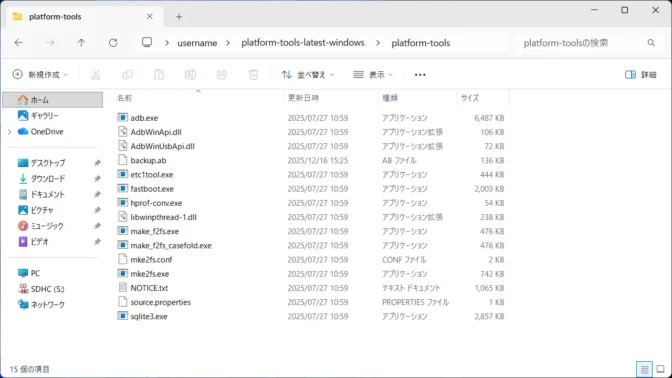
Task: Unpin Pictures from quick access
Action: [x=97, y=210]
